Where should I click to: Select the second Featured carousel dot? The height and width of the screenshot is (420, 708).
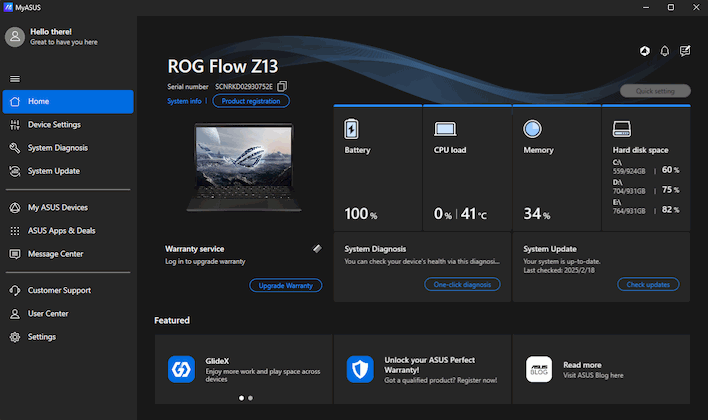coord(250,398)
